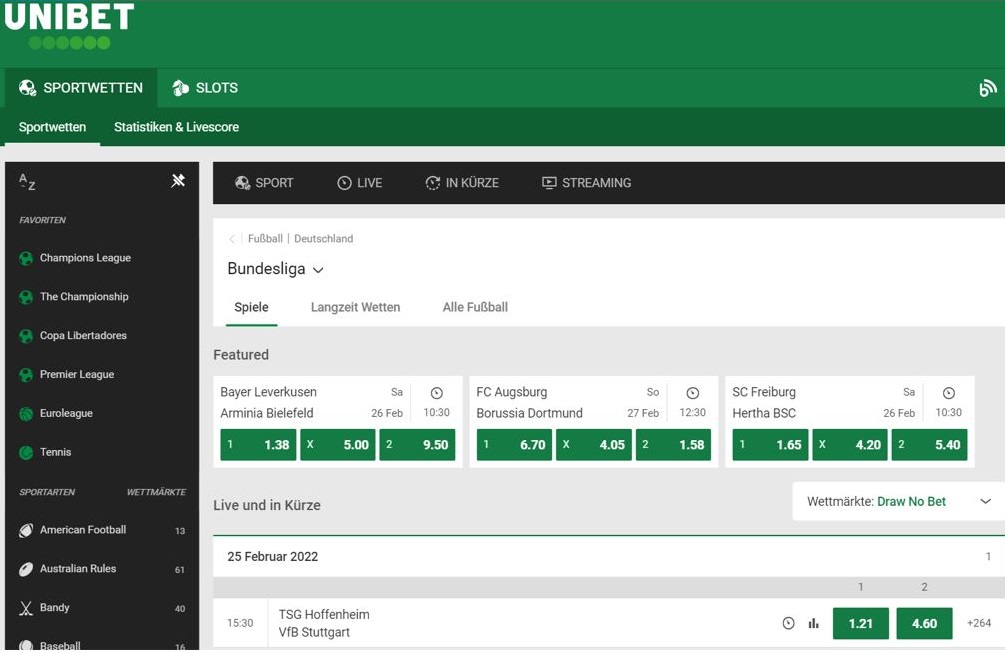Select the STREAMING navigation item
This screenshot has height=653, width=1005.
pos(586,183)
